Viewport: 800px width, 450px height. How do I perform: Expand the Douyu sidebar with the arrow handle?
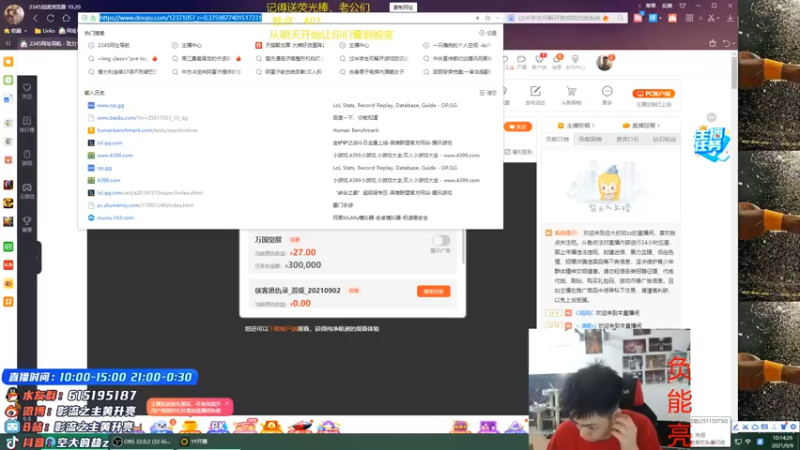coord(38,258)
